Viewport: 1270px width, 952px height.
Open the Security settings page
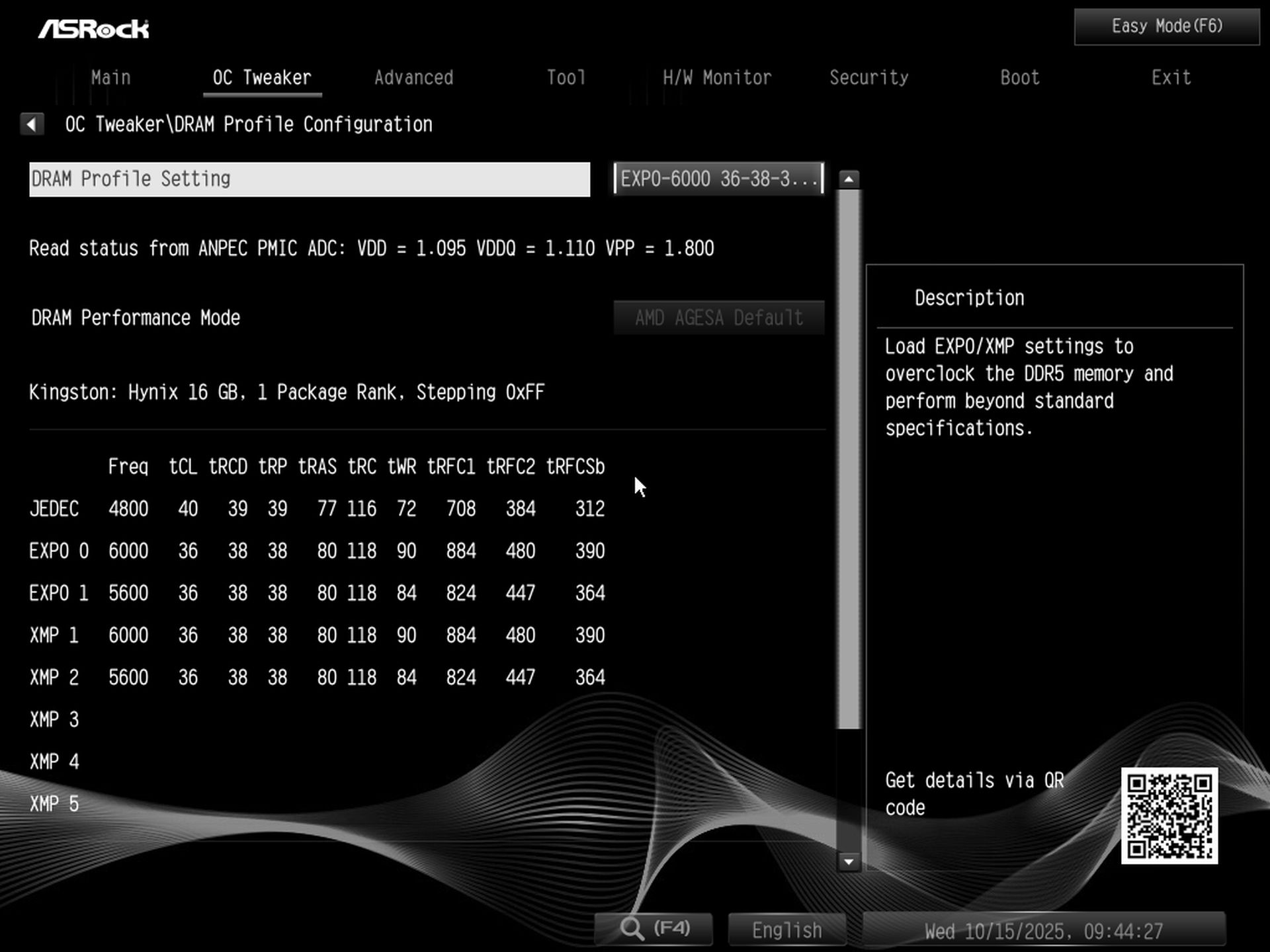869,77
